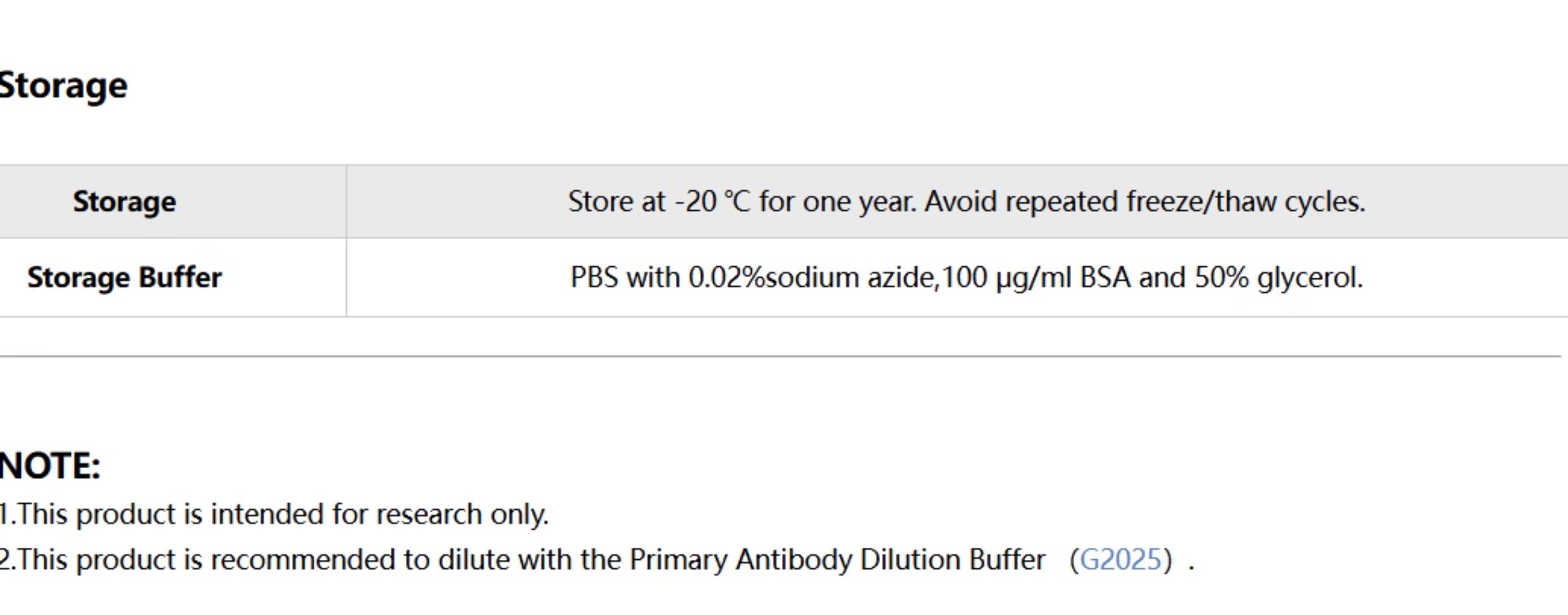The width and height of the screenshot is (1568, 615).
Task: Click the note recommending dilution buffer
Action: coord(597,560)
